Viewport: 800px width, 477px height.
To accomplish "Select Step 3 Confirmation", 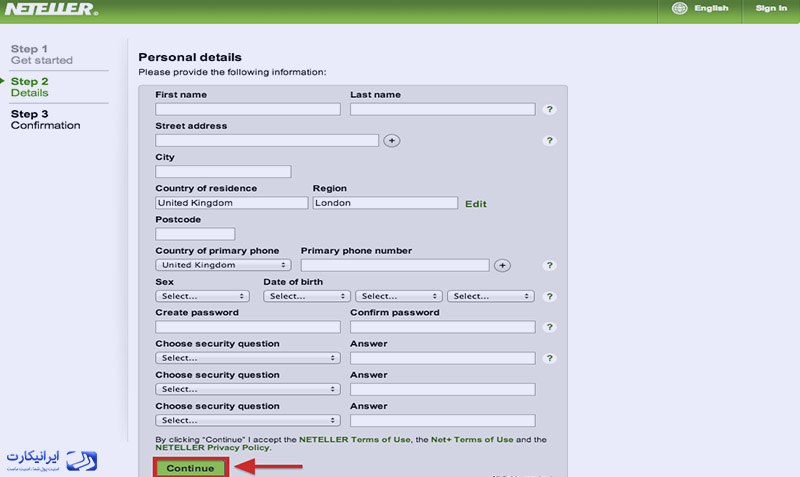I will point(45,120).
